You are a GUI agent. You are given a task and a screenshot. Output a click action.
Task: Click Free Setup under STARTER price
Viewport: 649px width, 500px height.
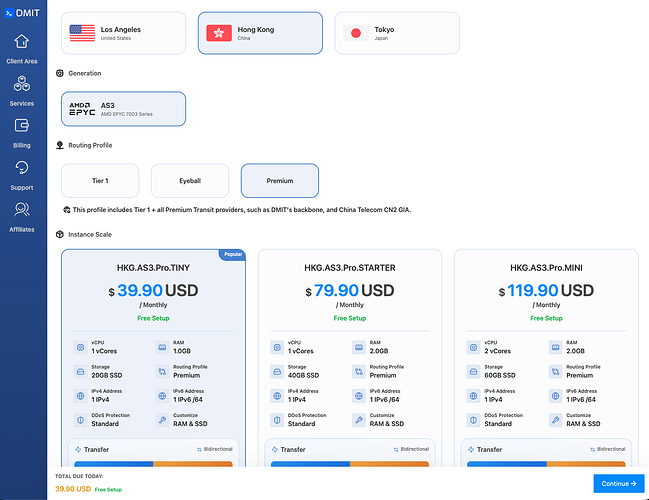click(x=350, y=318)
